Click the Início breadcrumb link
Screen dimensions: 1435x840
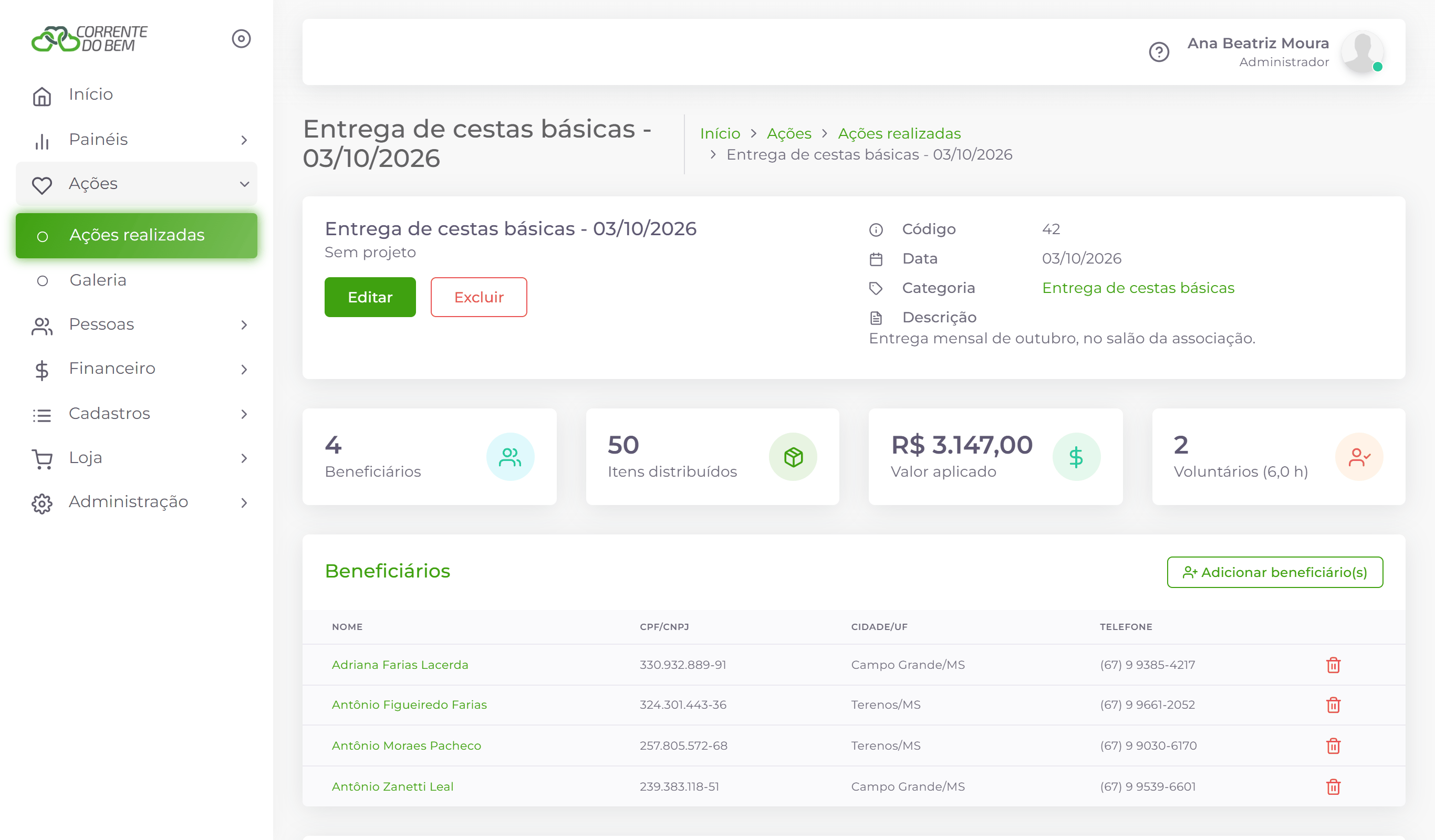(720, 133)
